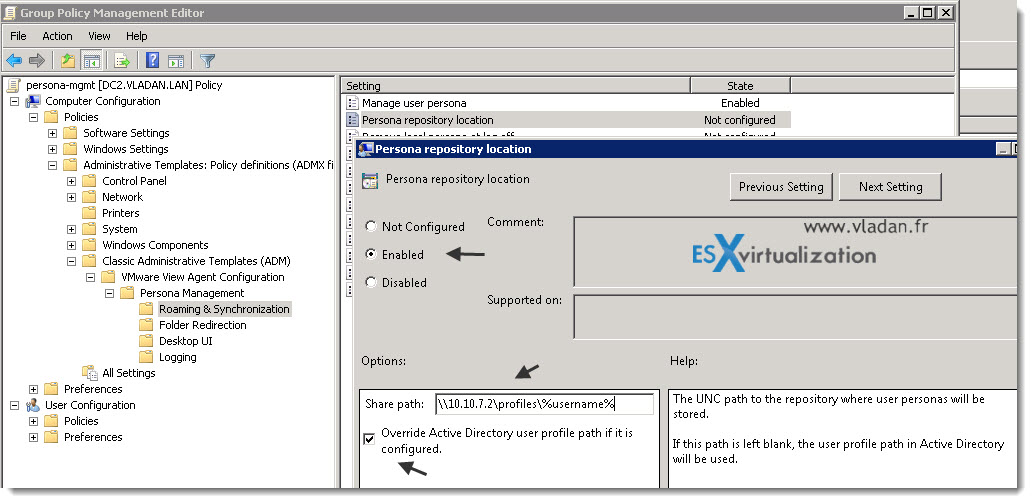This screenshot has height=503, width=1032.
Task: Collapse the Administrative Templates node
Action: point(53,165)
